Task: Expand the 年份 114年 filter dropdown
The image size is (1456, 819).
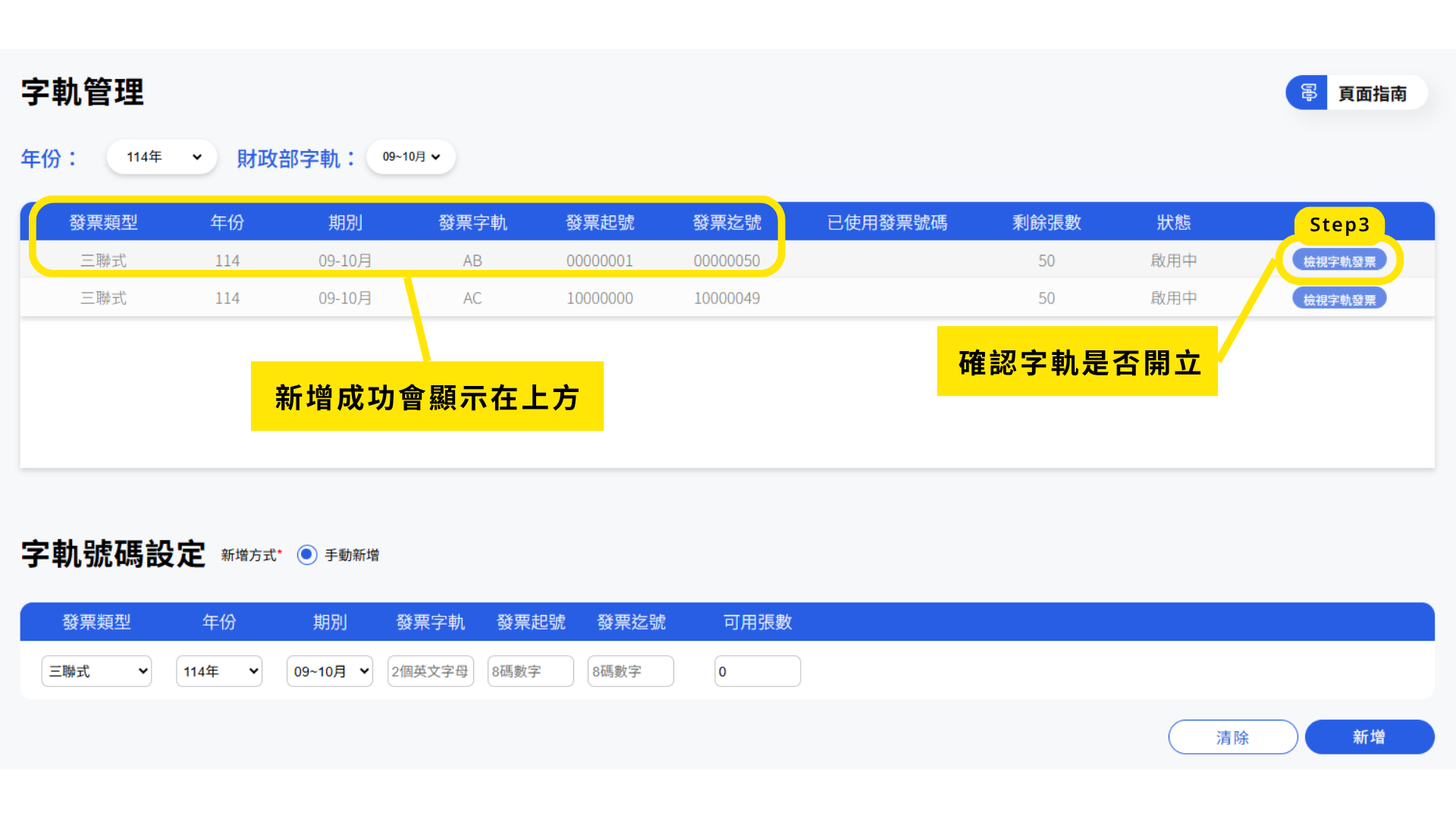Action: (162, 157)
